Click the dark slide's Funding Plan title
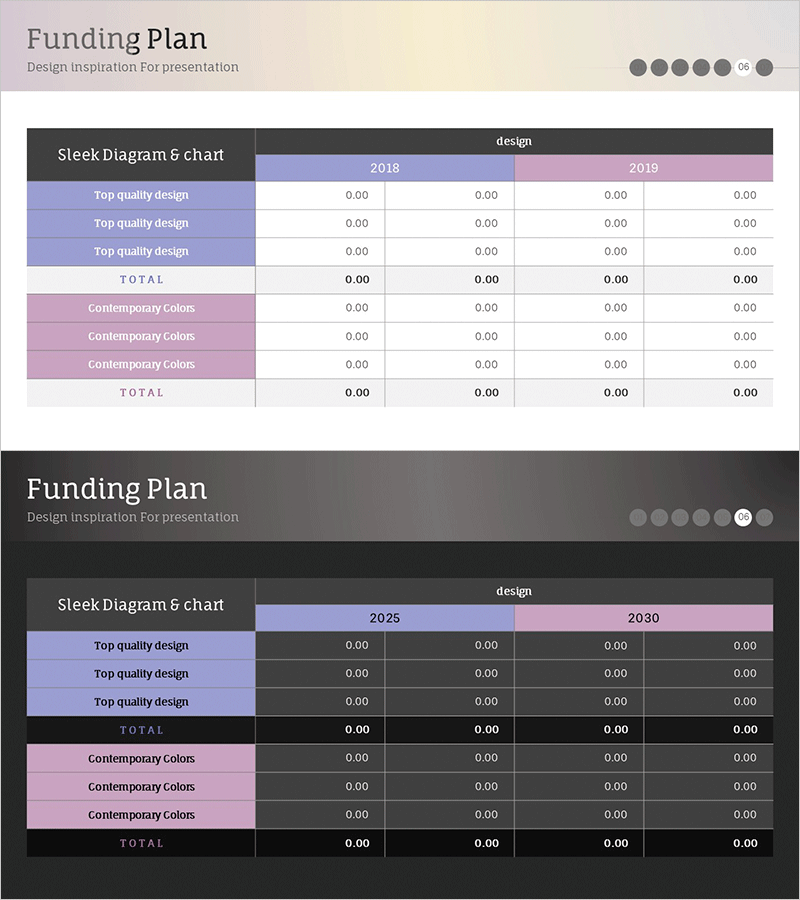Screen dimensions: 800x900 (x=117, y=489)
